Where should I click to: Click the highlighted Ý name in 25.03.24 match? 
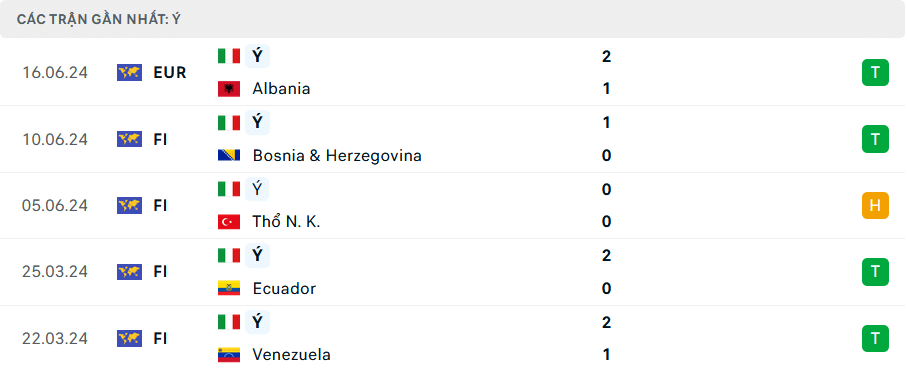click(257, 256)
